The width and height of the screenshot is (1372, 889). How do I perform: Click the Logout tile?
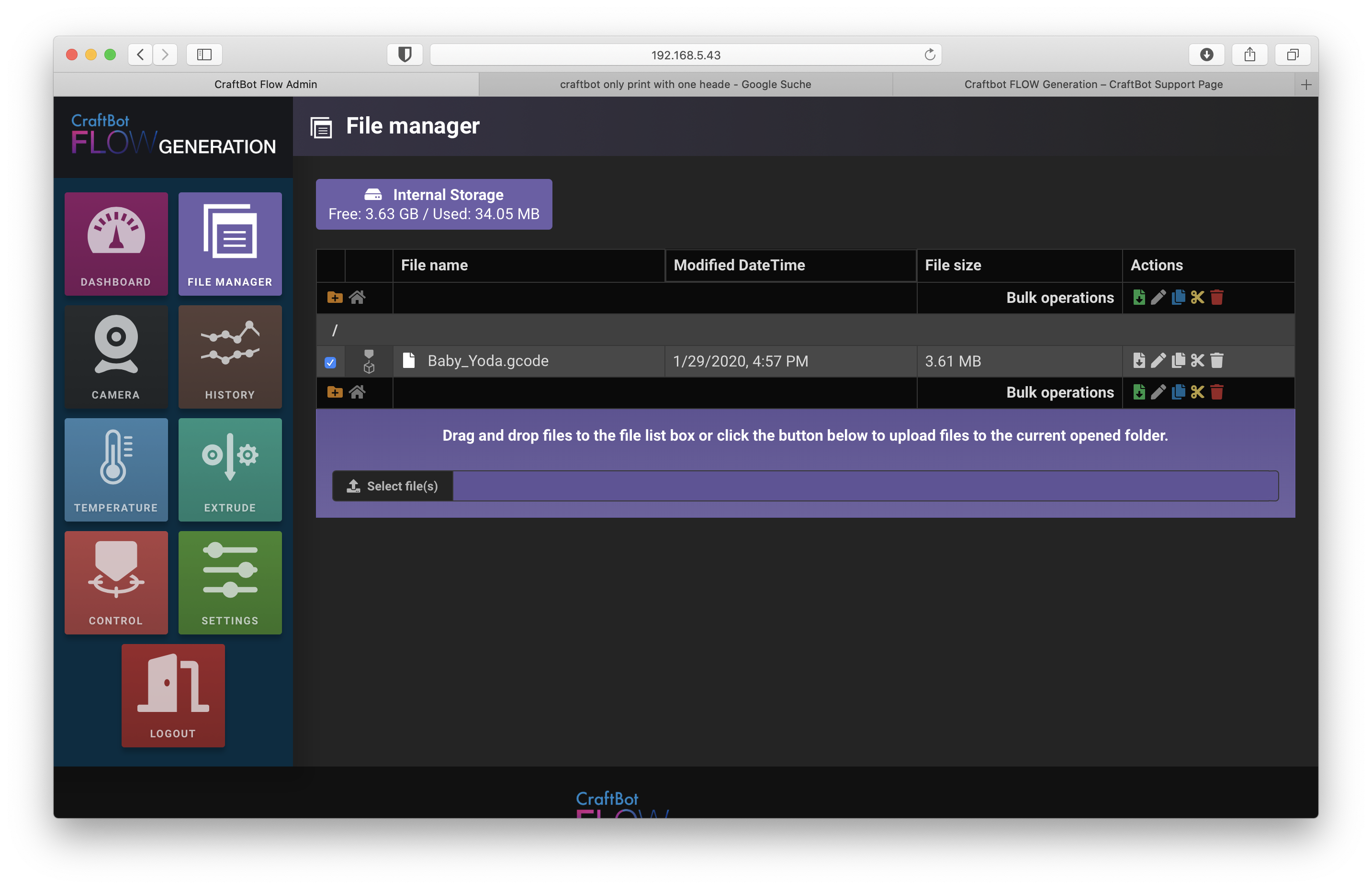173,695
